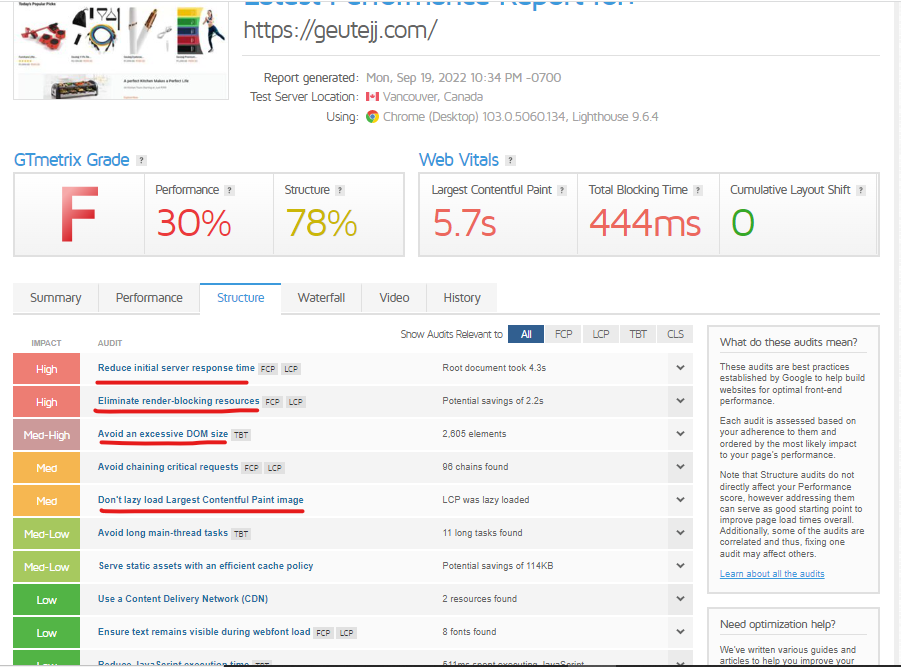This screenshot has height=667, width=901.
Task: Filter audits by All
Action: 526,334
